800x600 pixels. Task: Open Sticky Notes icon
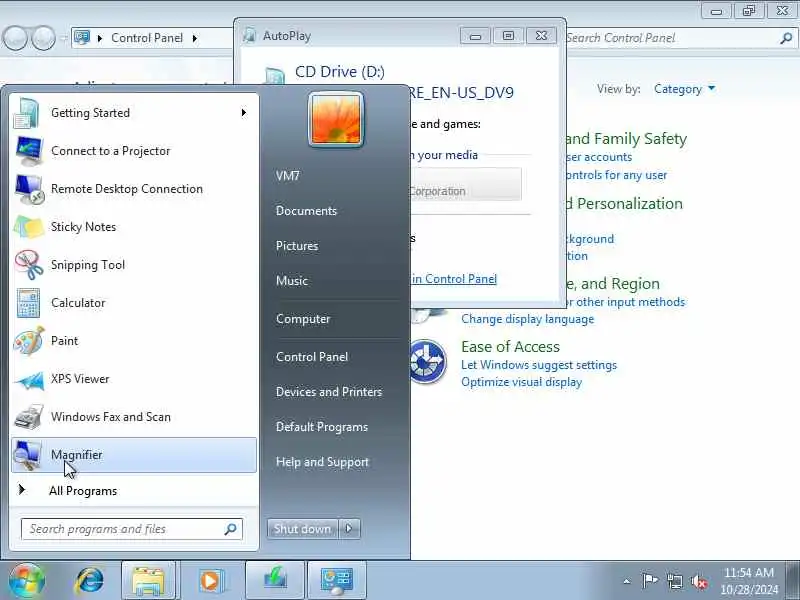(29, 227)
